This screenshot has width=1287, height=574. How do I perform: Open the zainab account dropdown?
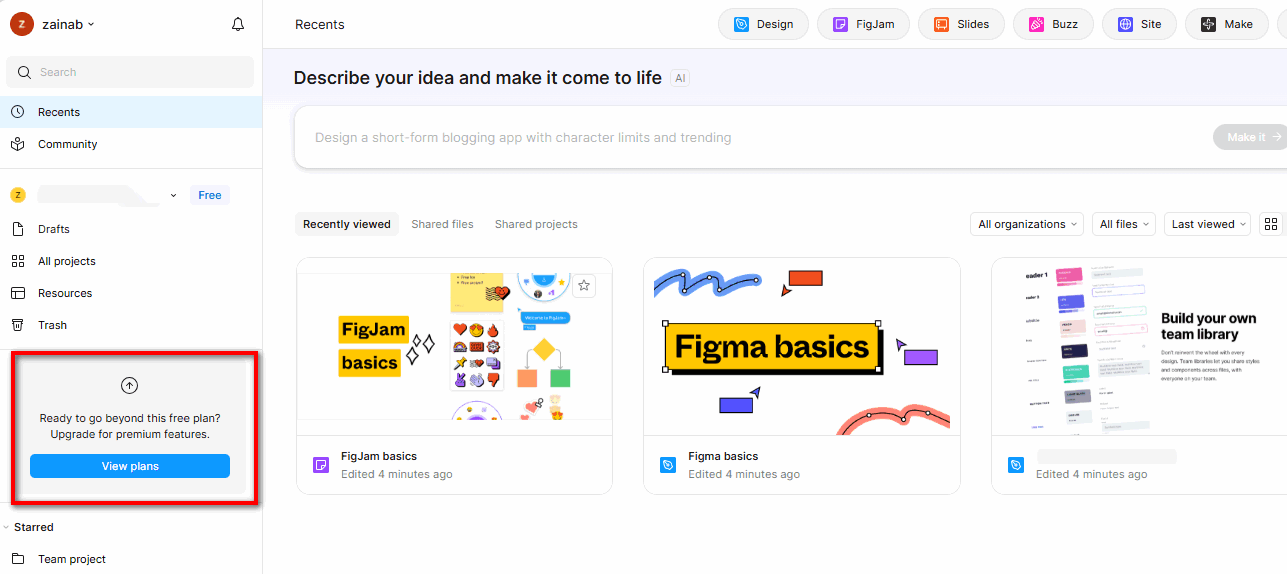[68, 24]
